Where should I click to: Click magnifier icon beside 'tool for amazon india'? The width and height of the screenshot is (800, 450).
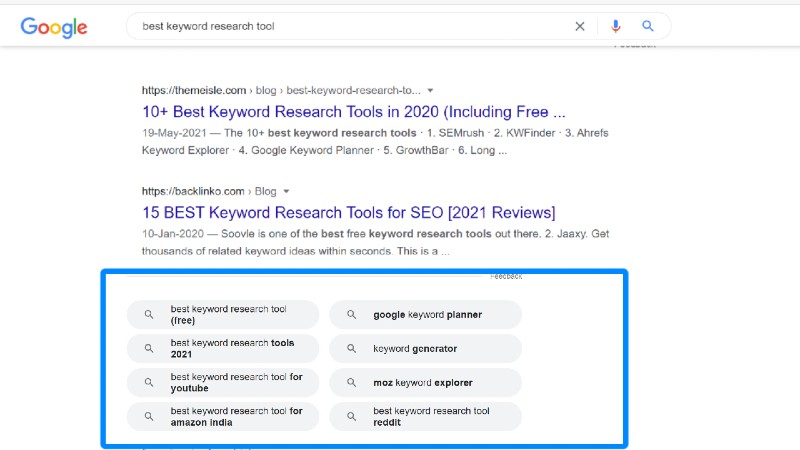tap(149, 417)
